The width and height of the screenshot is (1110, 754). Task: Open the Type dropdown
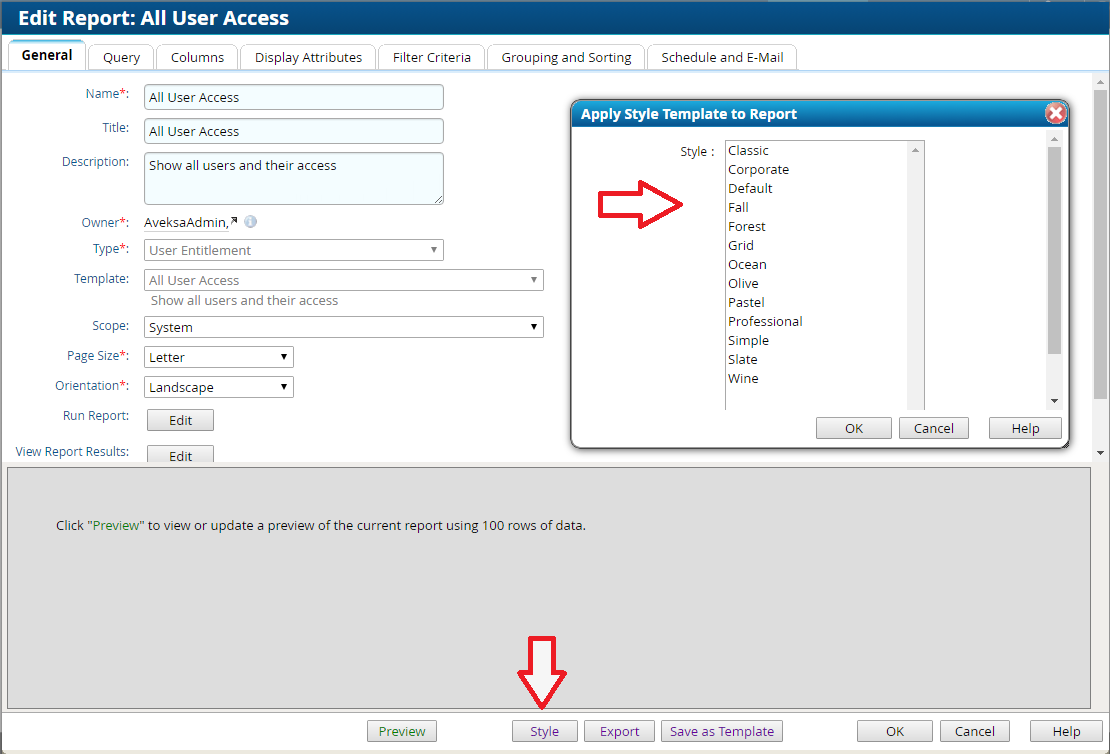coord(434,249)
